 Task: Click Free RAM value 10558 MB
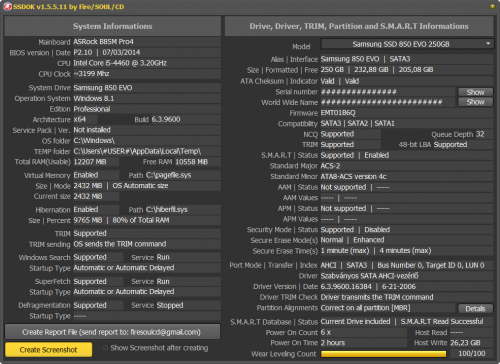(x=192, y=162)
